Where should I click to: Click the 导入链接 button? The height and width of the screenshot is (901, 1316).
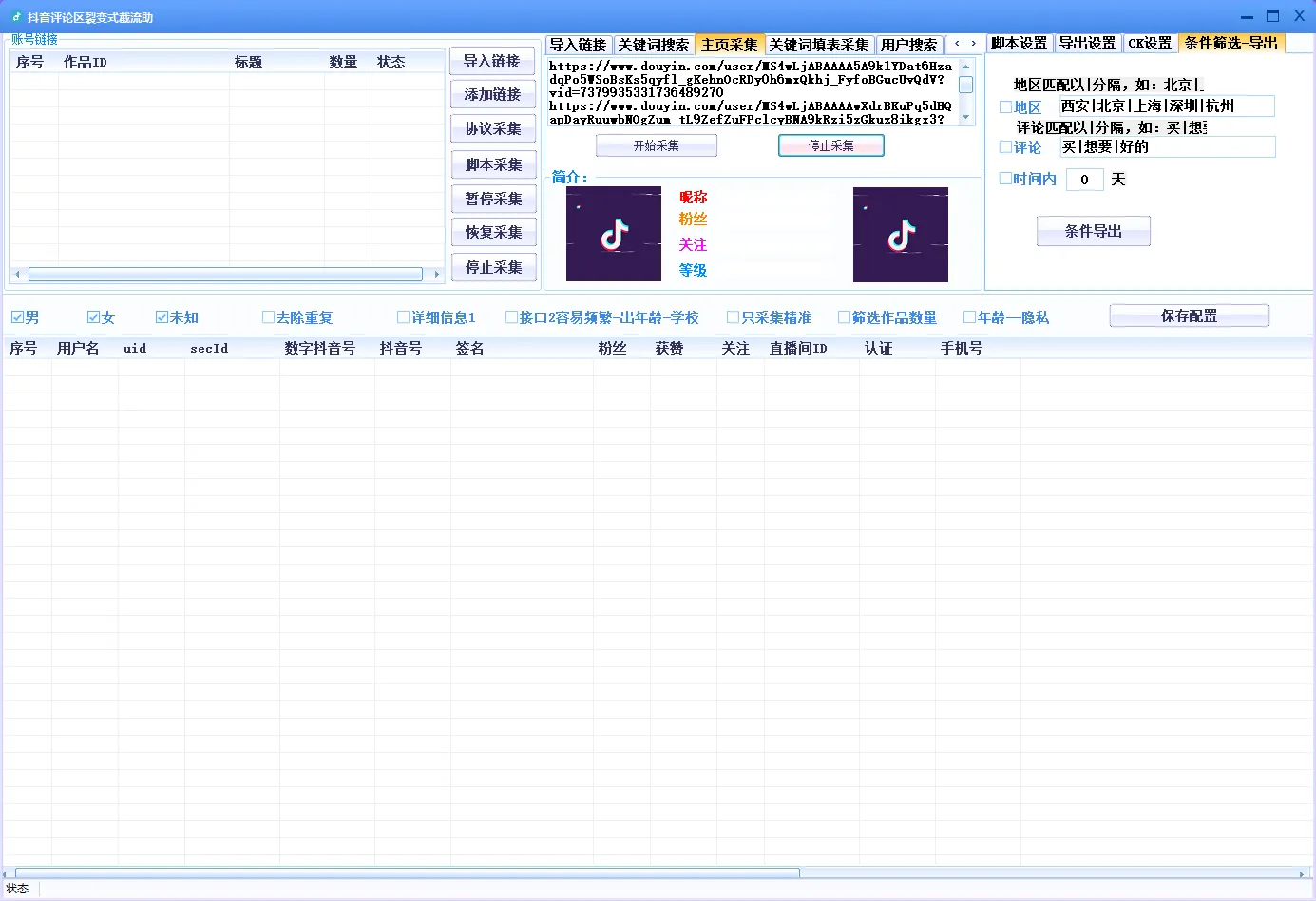492,61
